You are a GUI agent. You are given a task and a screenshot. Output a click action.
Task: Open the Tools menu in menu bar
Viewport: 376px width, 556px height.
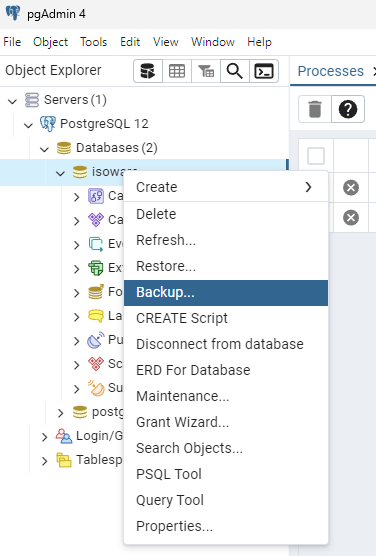(93, 42)
